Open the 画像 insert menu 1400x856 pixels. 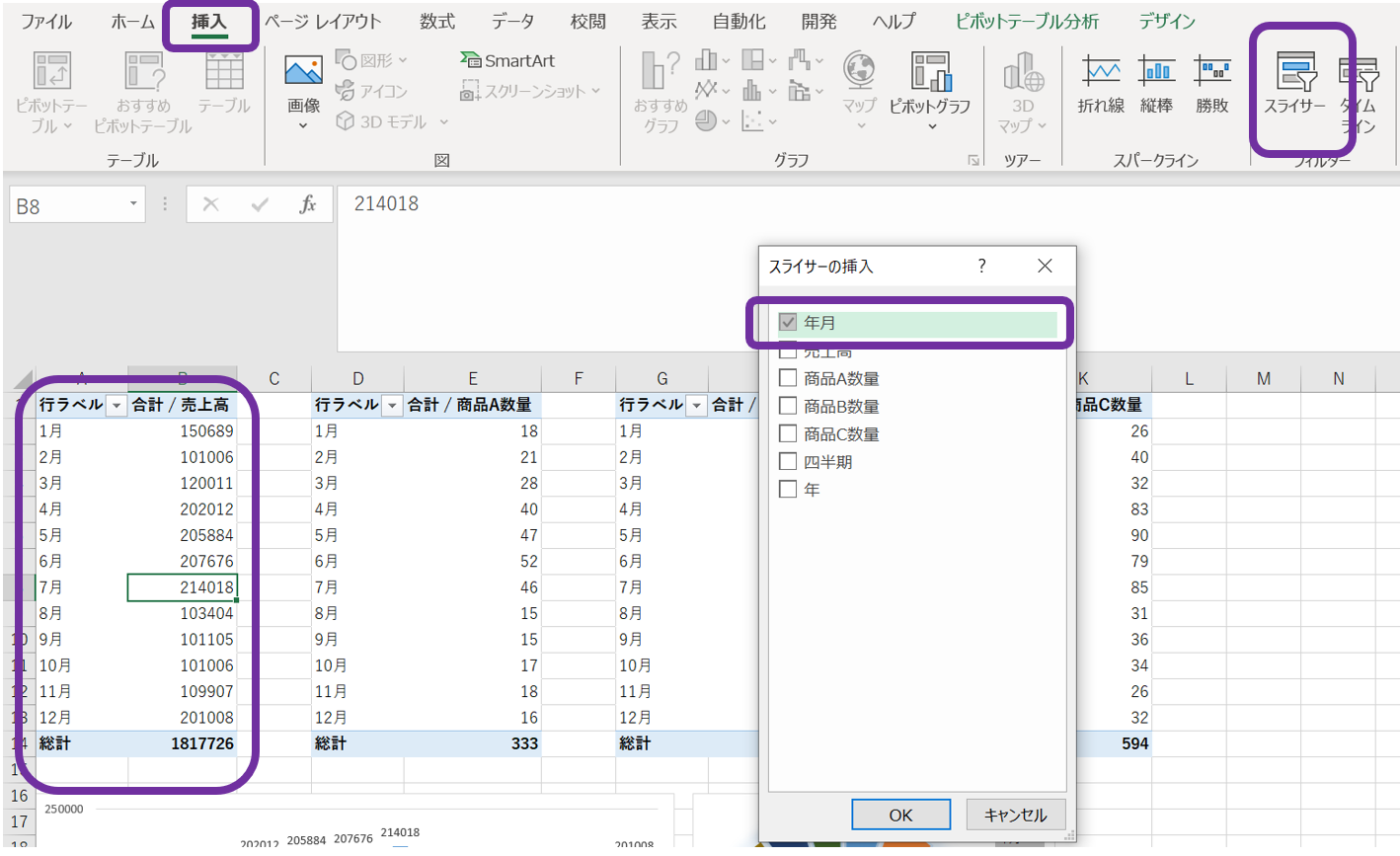click(303, 92)
